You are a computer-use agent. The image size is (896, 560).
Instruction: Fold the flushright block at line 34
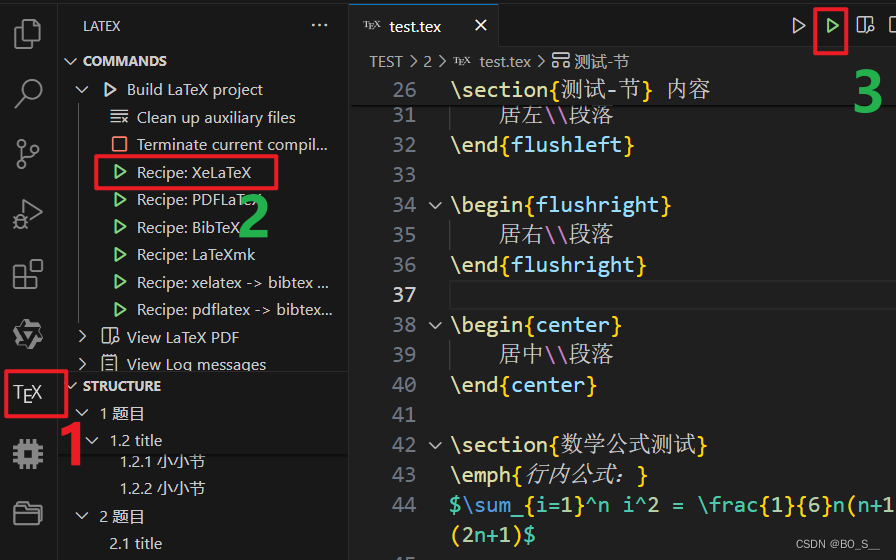click(434, 205)
